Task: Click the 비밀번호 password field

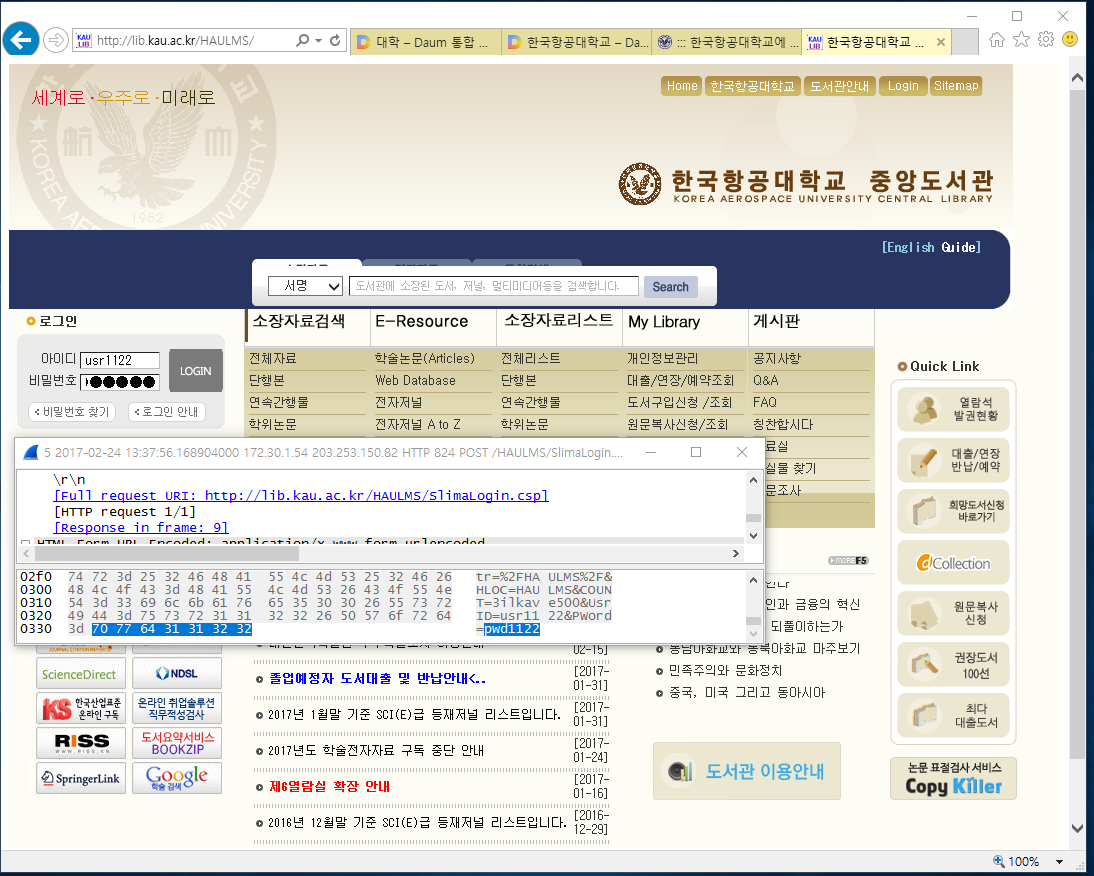Action: 120,382
